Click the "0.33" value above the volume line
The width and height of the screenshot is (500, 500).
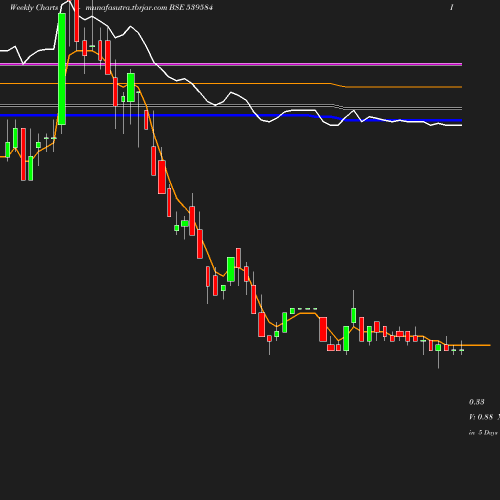pyautogui.click(x=477, y=402)
